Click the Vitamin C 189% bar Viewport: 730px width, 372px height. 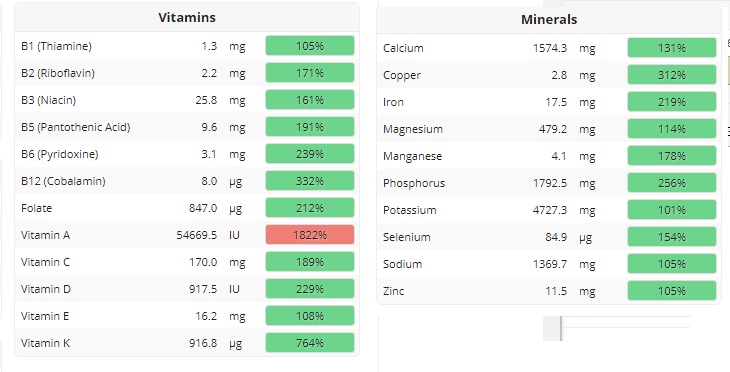[x=310, y=262]
